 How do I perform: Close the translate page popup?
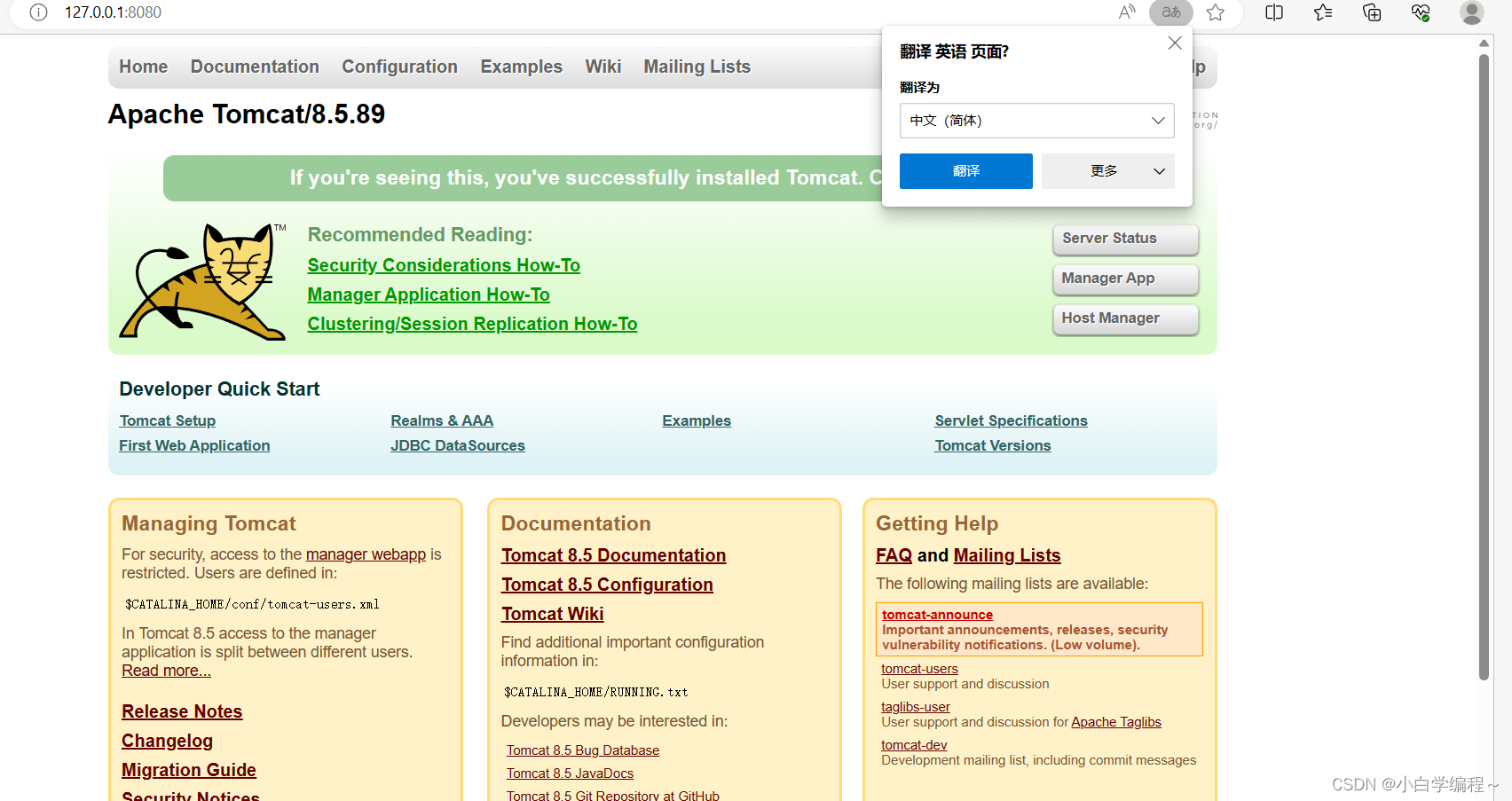coord(1175,43)
